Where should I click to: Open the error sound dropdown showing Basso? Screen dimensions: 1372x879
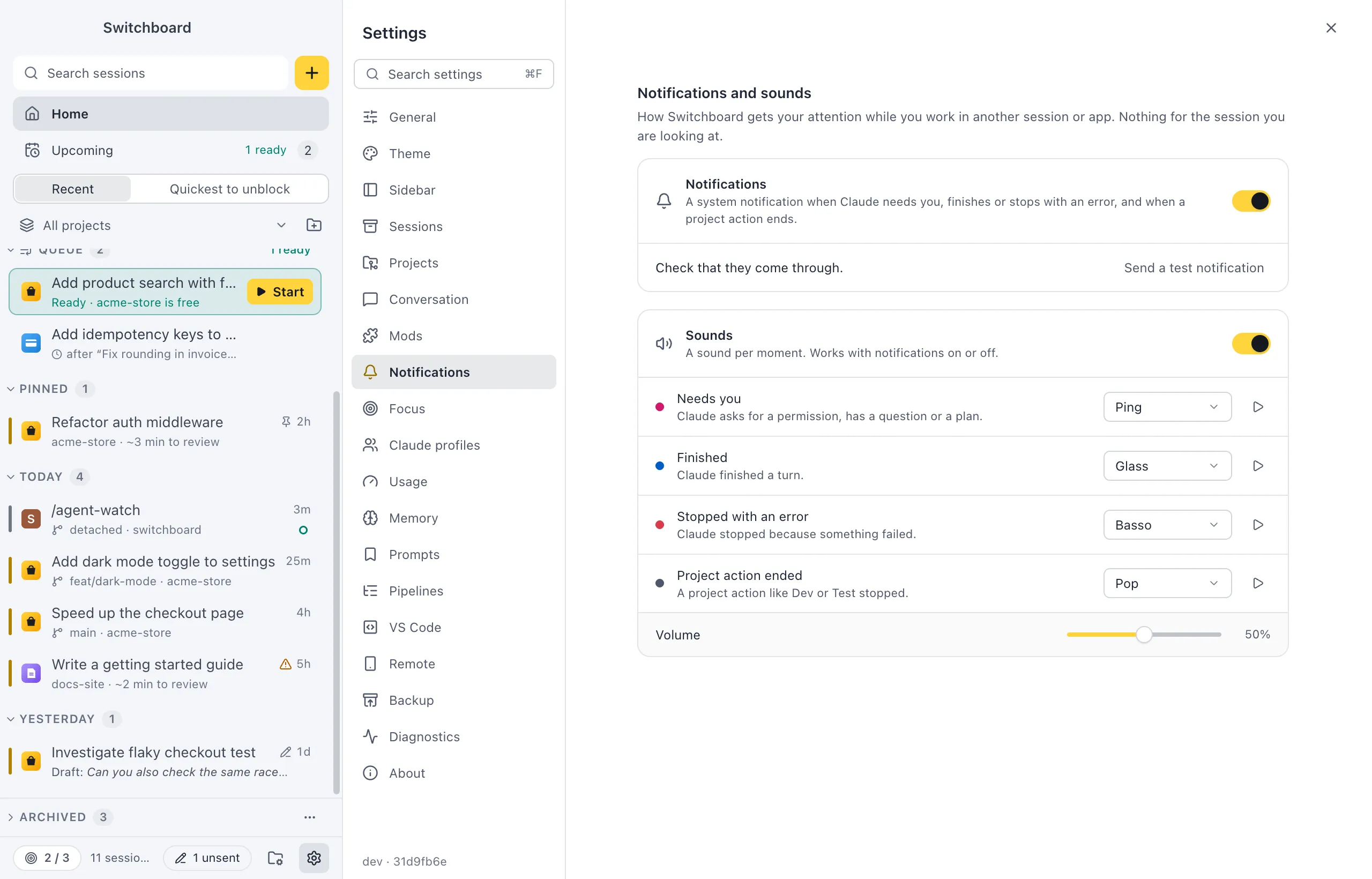(x=1167, y=525)
